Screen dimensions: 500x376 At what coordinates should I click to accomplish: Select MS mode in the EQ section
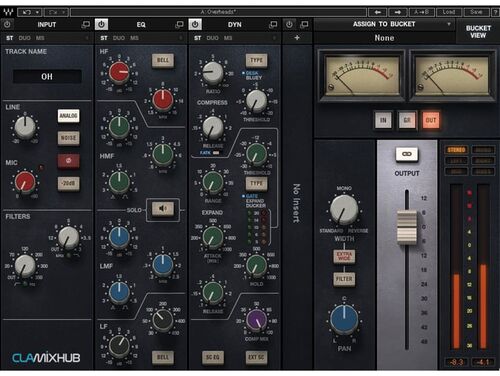[134, 38]
